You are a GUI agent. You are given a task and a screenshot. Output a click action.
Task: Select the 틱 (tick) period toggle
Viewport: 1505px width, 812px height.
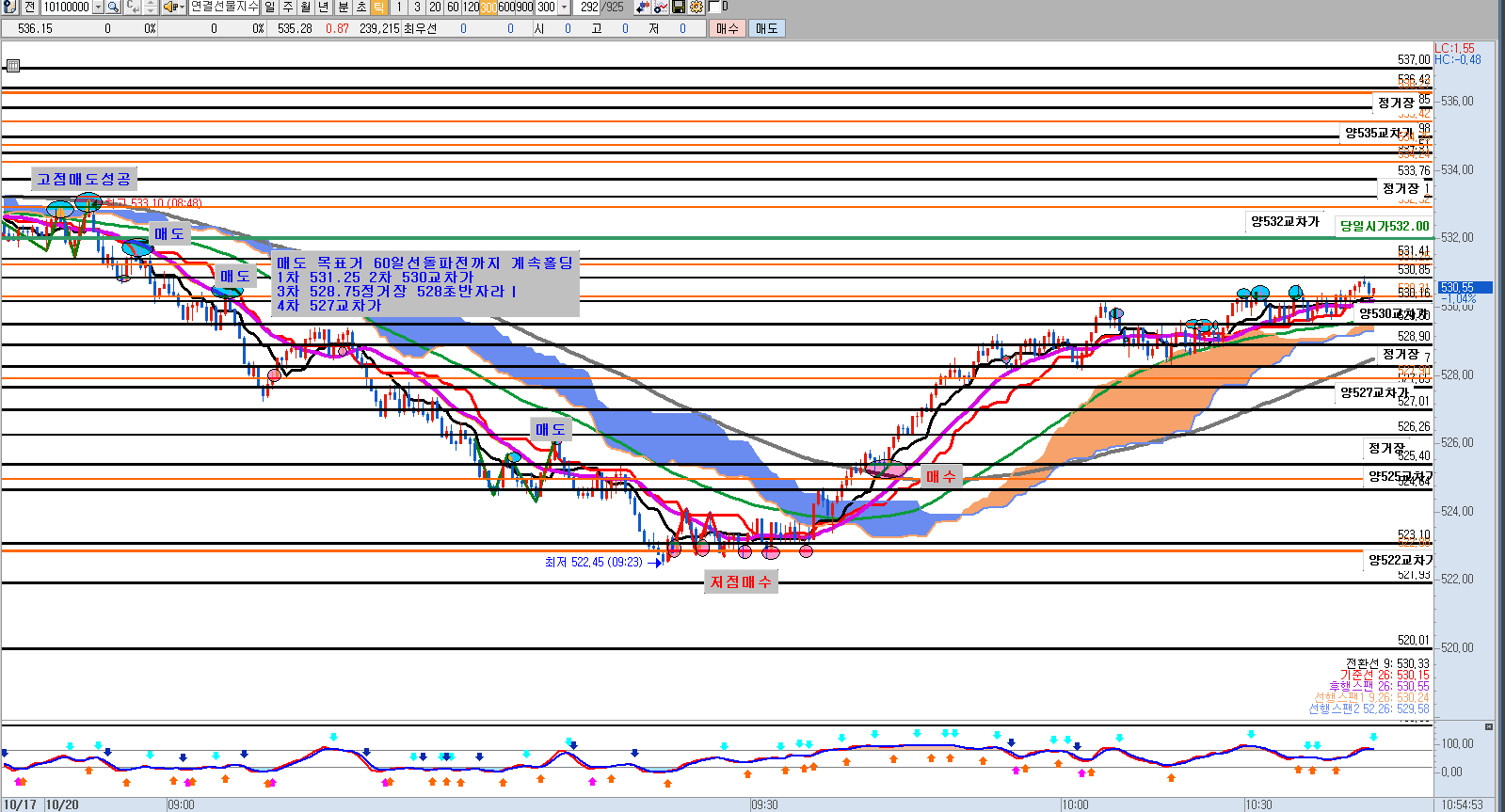tap(378, 7)
